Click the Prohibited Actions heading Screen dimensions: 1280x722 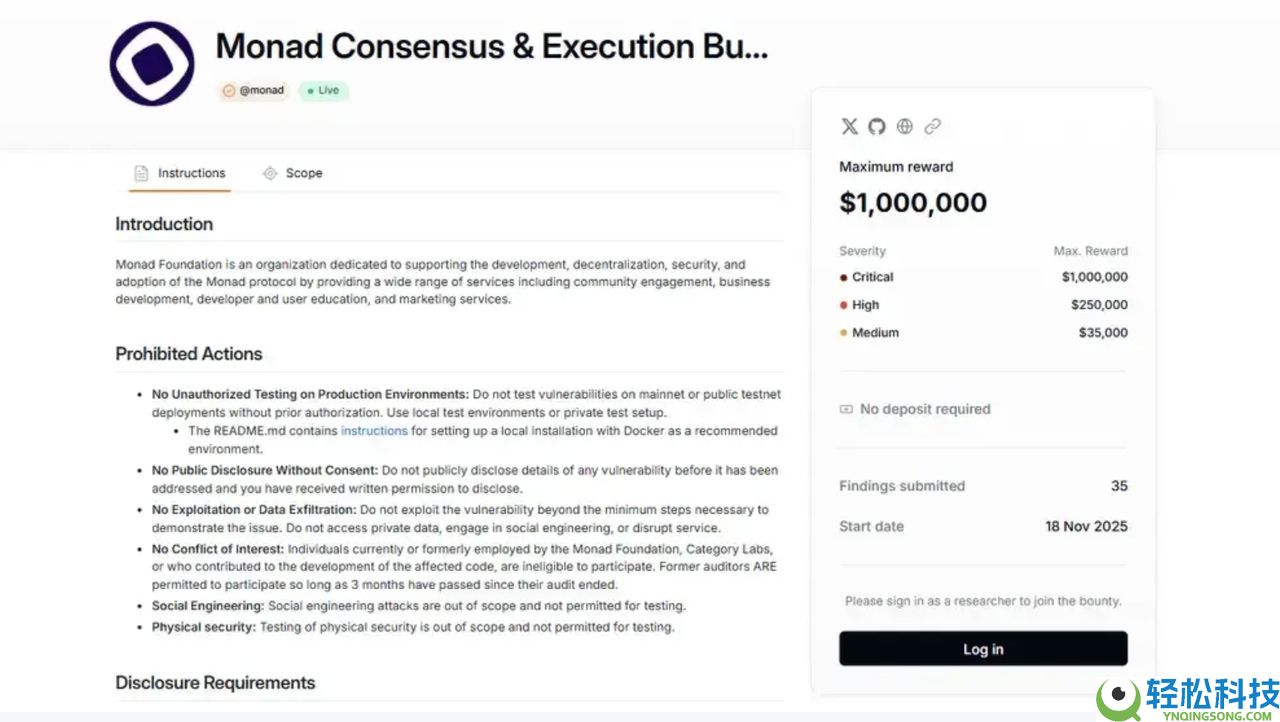click(x=189, y=354)
